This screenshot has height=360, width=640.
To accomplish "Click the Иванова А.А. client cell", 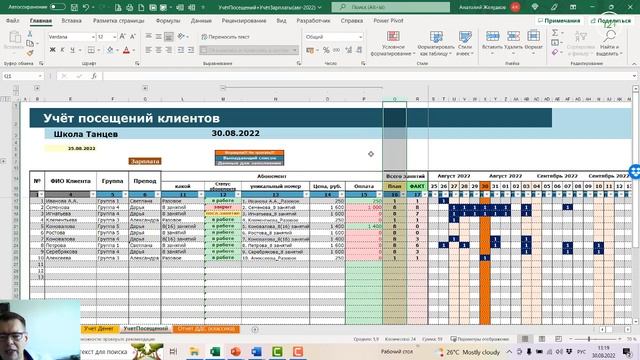I will [70, 201].
